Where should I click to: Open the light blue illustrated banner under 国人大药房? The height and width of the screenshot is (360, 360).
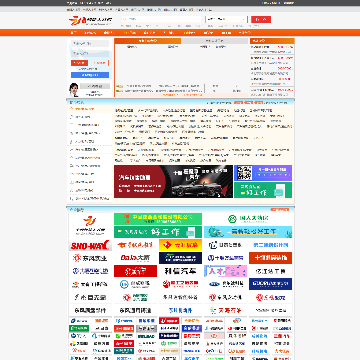point(248,232)
